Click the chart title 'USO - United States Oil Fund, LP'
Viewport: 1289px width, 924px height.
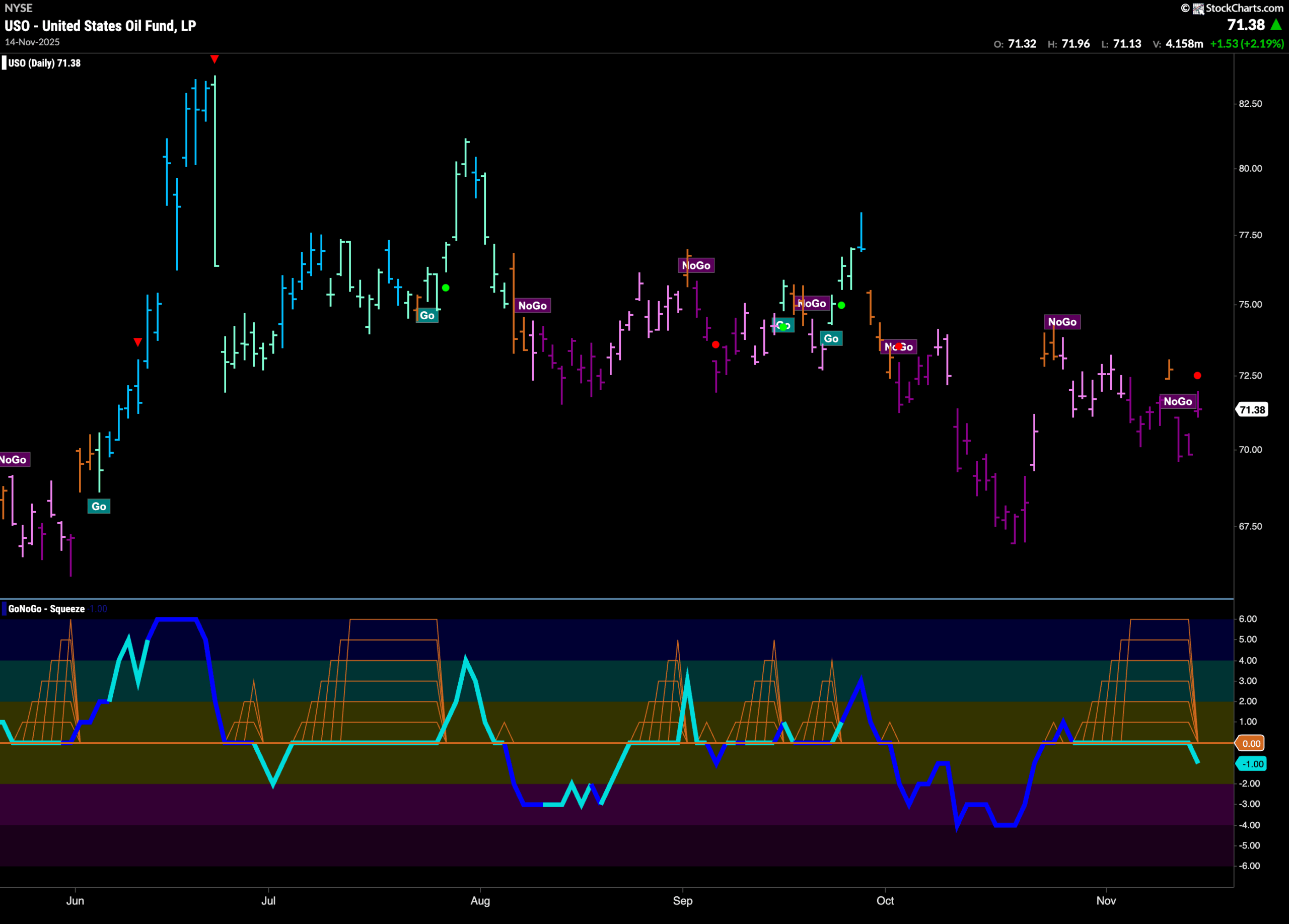pos(101,26)
